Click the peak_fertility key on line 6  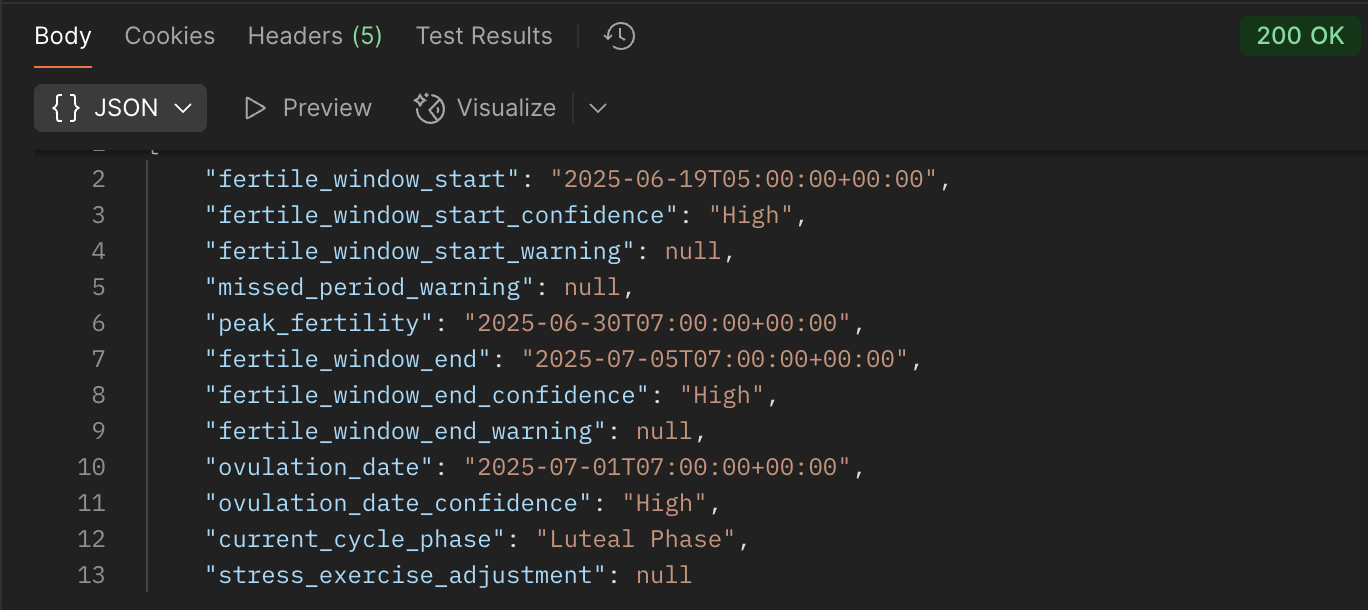325,324
